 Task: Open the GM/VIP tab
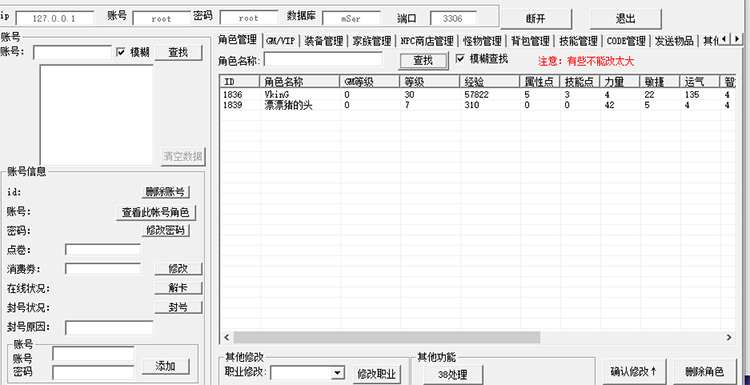click(281, 41)
